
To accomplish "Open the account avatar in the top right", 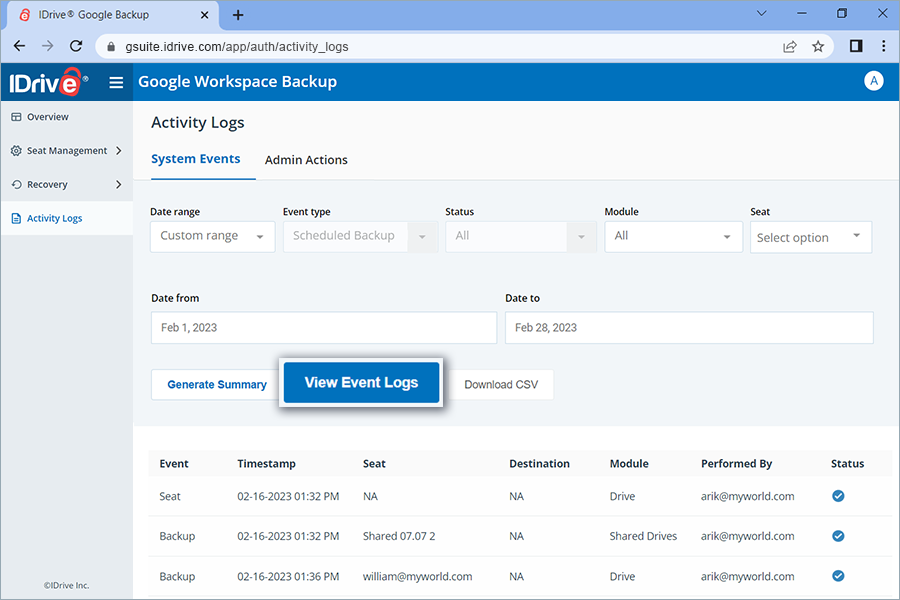I will [874, 81].
